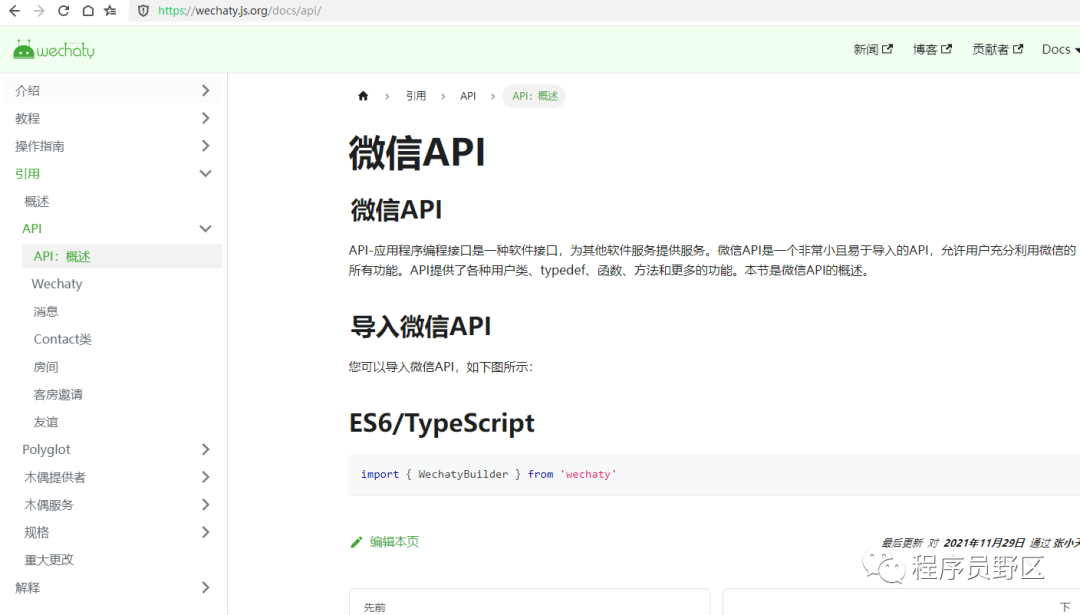
Task: Open the 博客 external link
Action: pyautogui.click(x=932, y=50)
